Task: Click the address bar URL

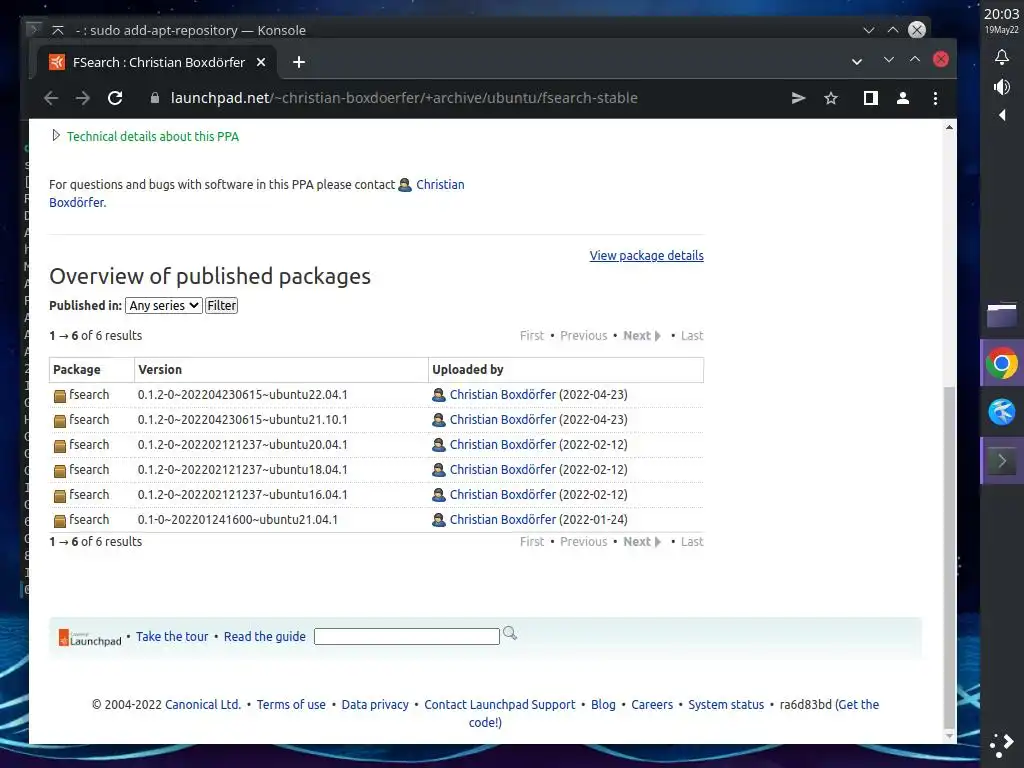Action: pos(404,98)
